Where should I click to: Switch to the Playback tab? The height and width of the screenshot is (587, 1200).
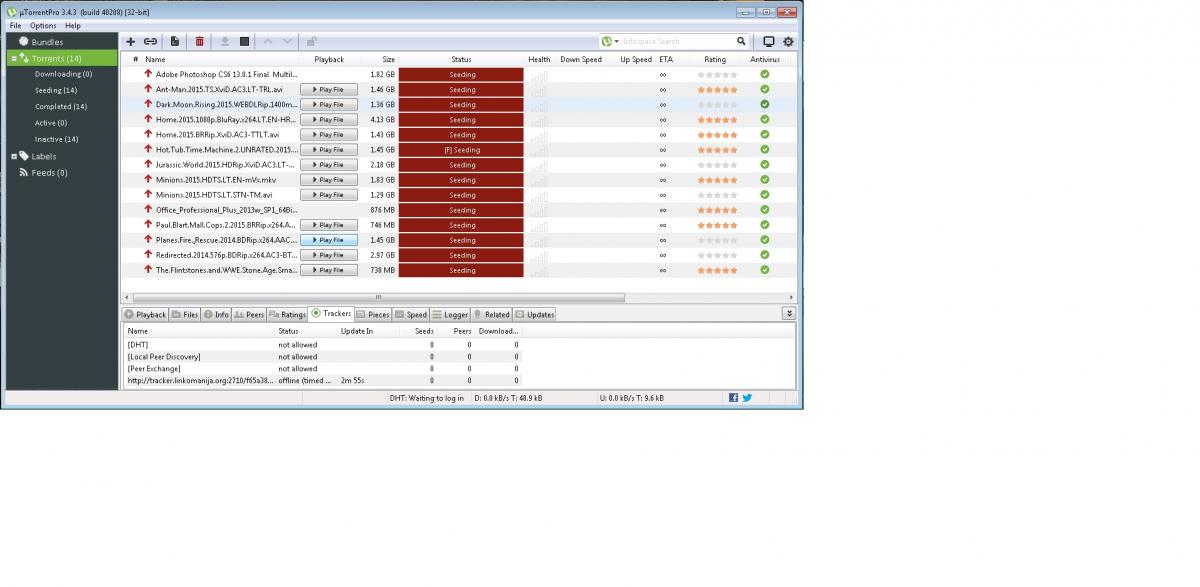[145, 314]
